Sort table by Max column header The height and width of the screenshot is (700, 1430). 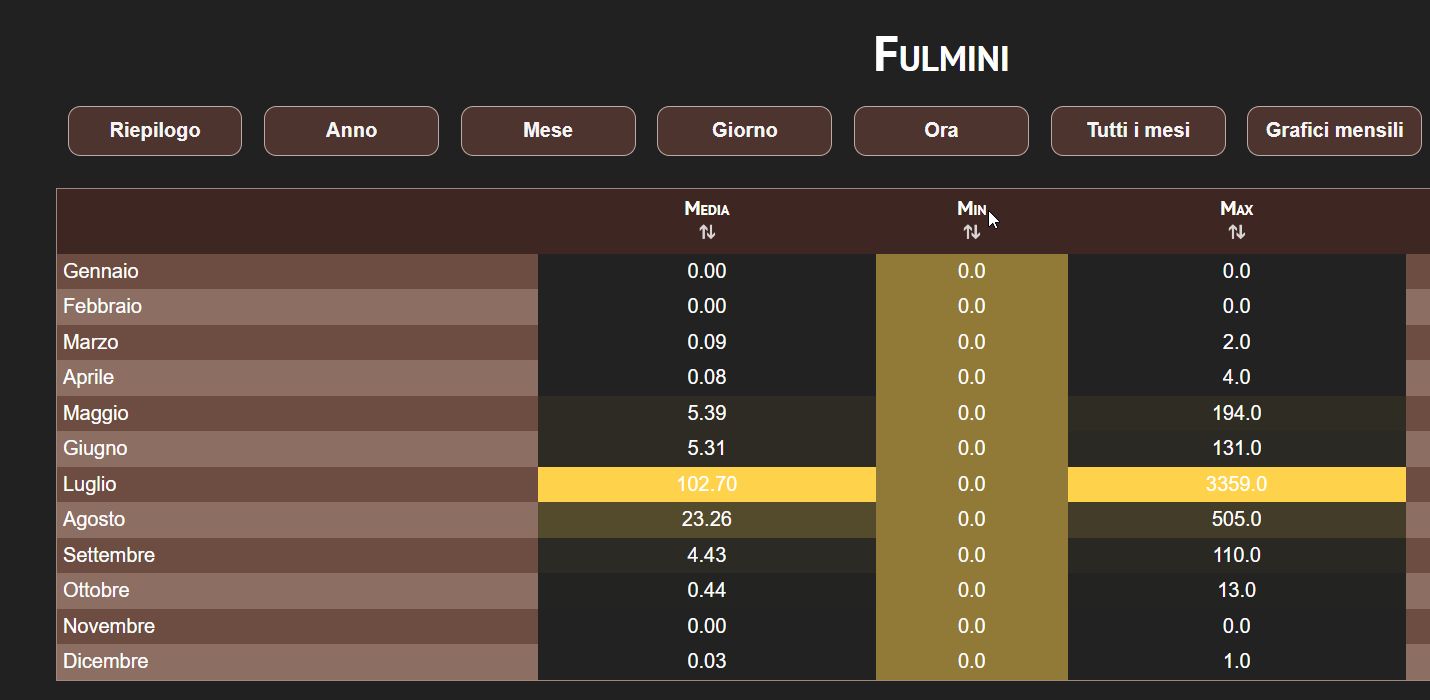point(1236,209)
